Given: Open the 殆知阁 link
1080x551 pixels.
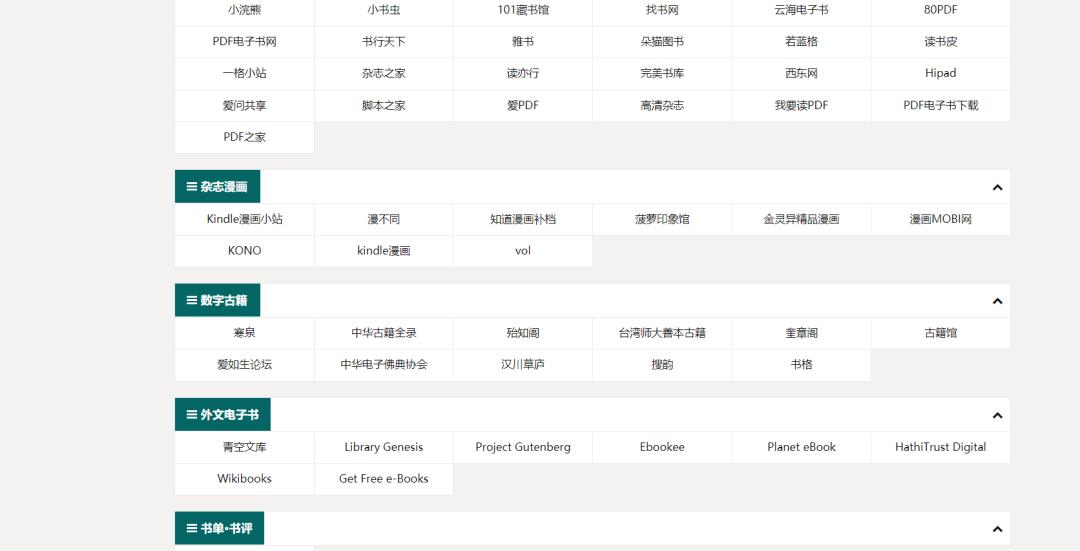Looking at the screenshot, I should (523, 333).
